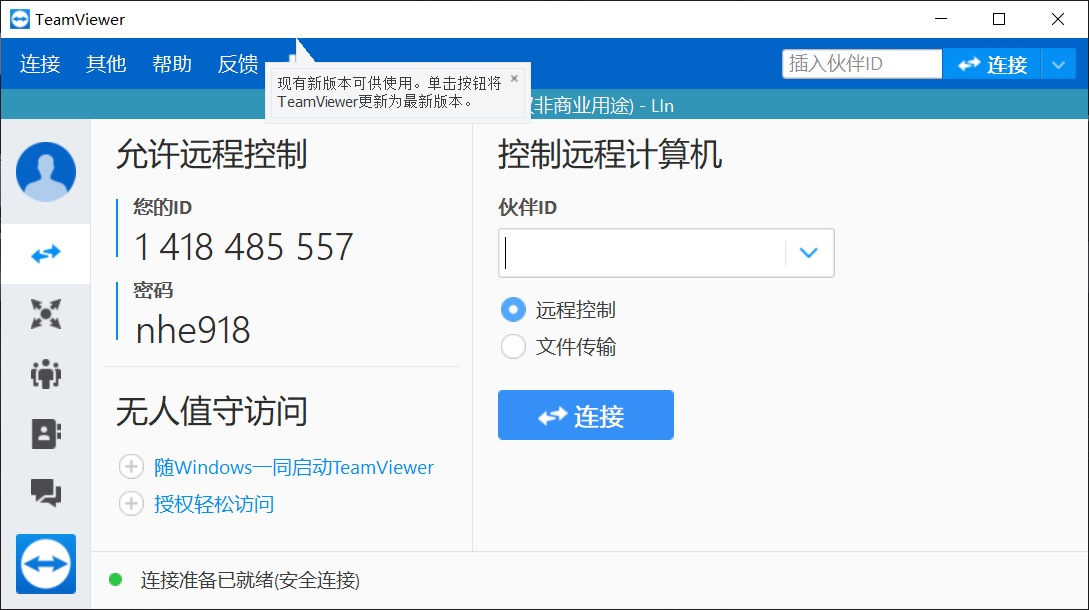Click the password nhe918

192,330
